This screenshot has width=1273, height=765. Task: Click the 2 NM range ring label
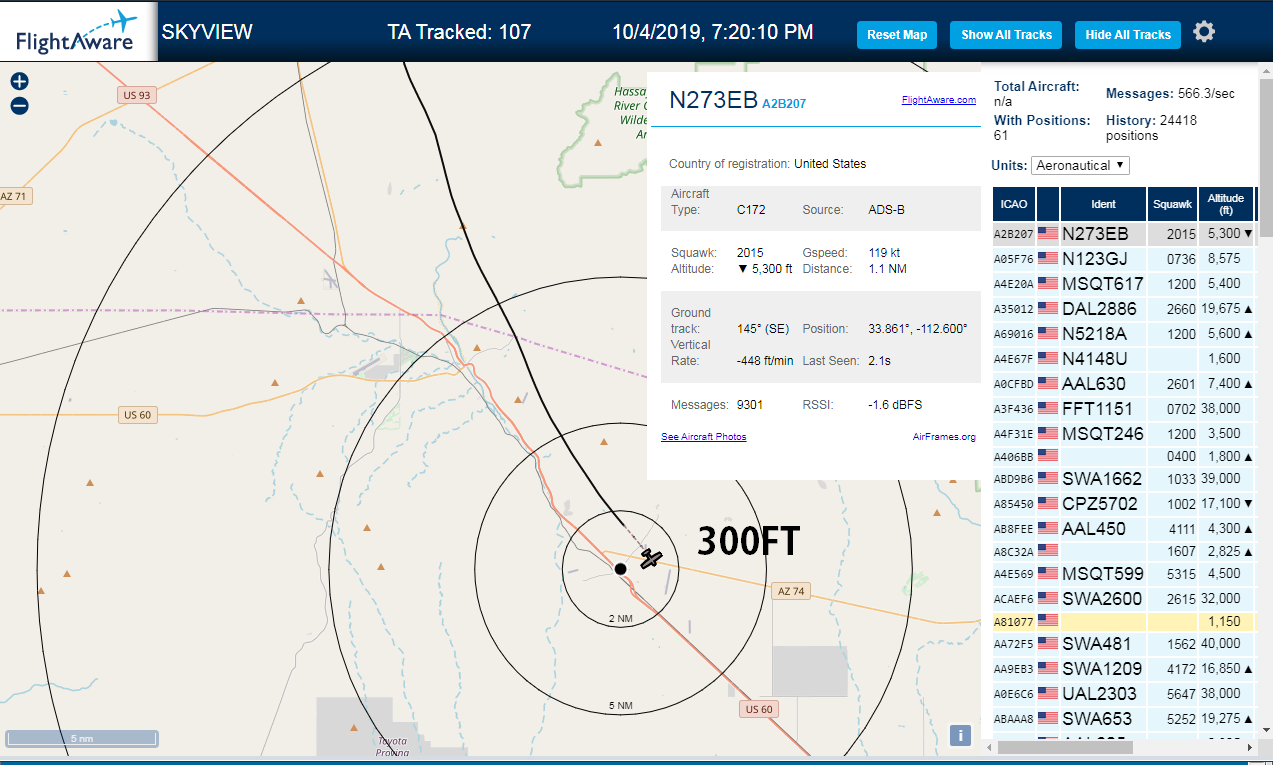pyautogui.click(x=620, y=619)
